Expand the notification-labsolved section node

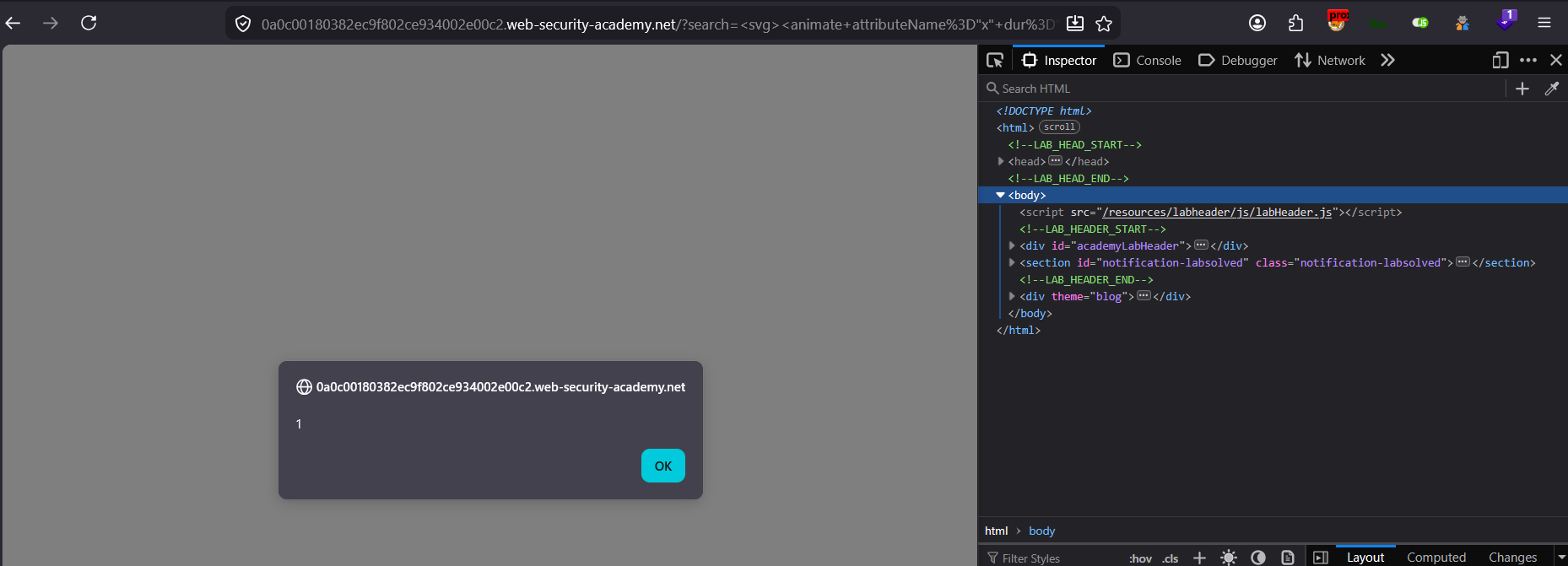[1012, 262]
